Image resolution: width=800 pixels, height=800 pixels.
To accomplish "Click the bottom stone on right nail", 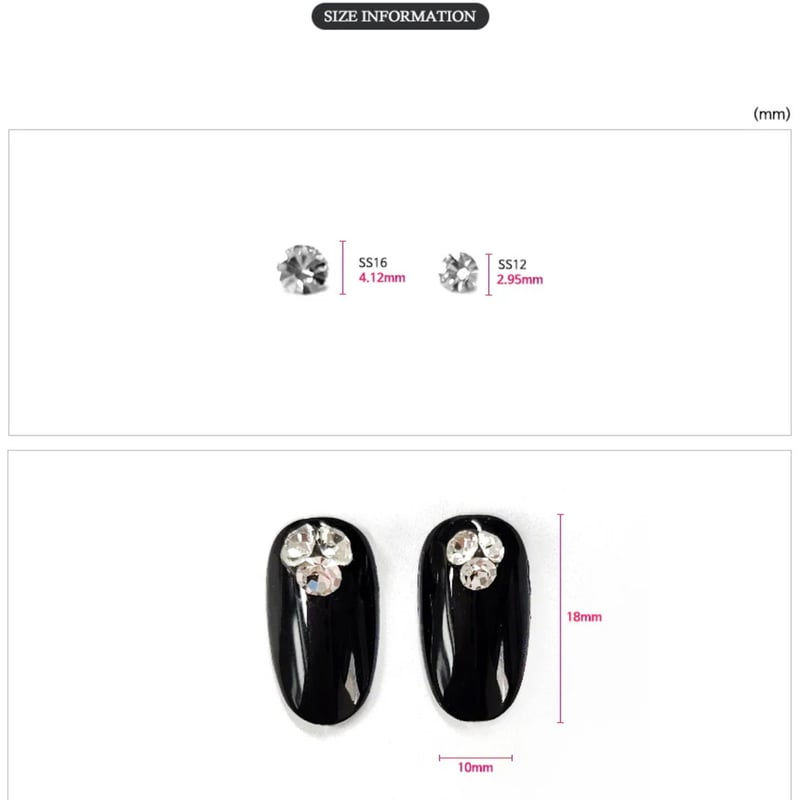I will tap(478, 573).
